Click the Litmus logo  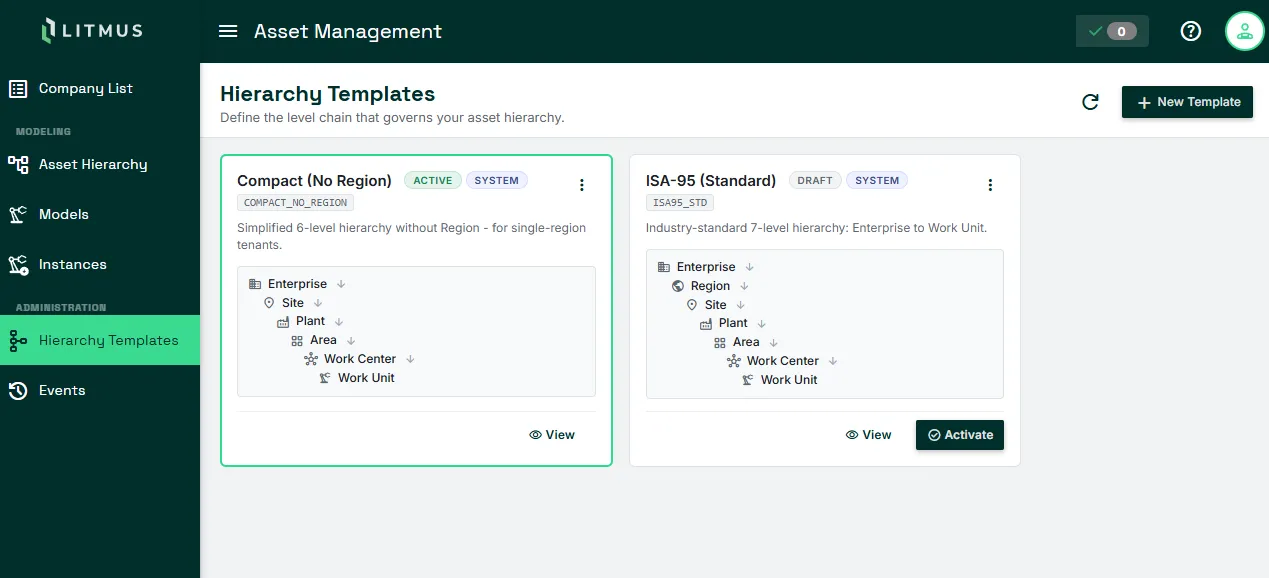tap(92, 31)
